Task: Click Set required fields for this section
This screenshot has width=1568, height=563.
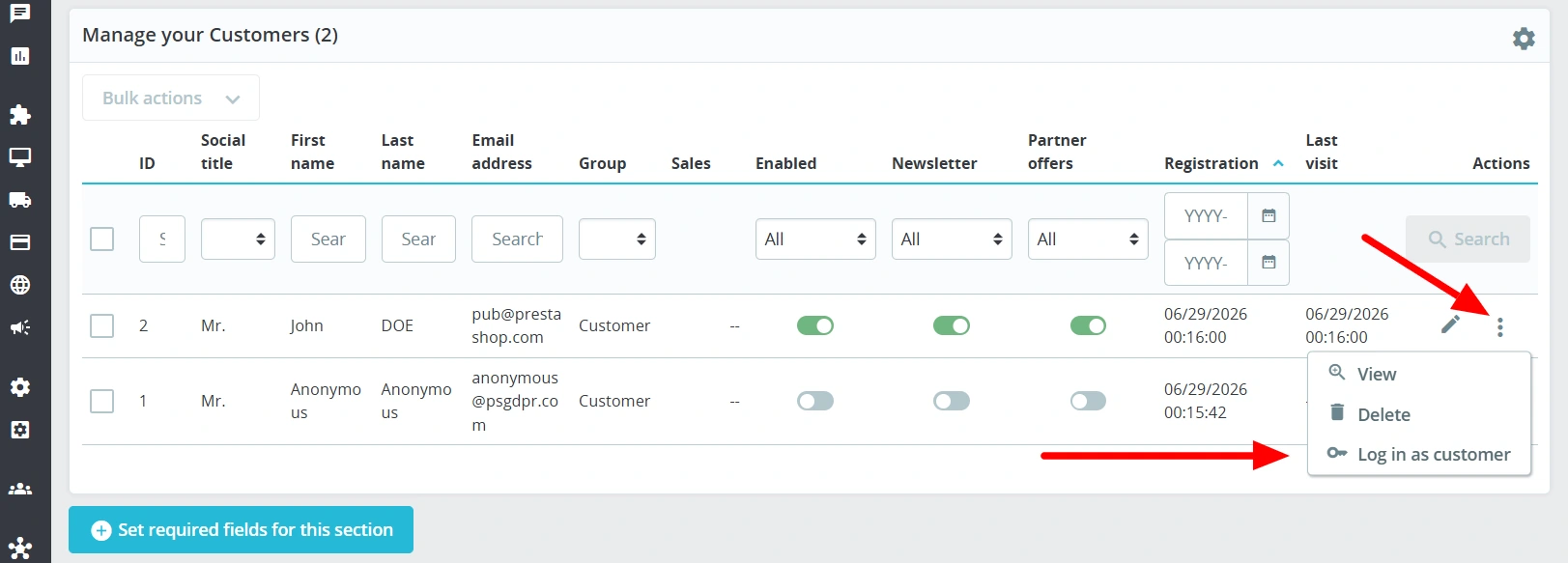Action: 241,529
